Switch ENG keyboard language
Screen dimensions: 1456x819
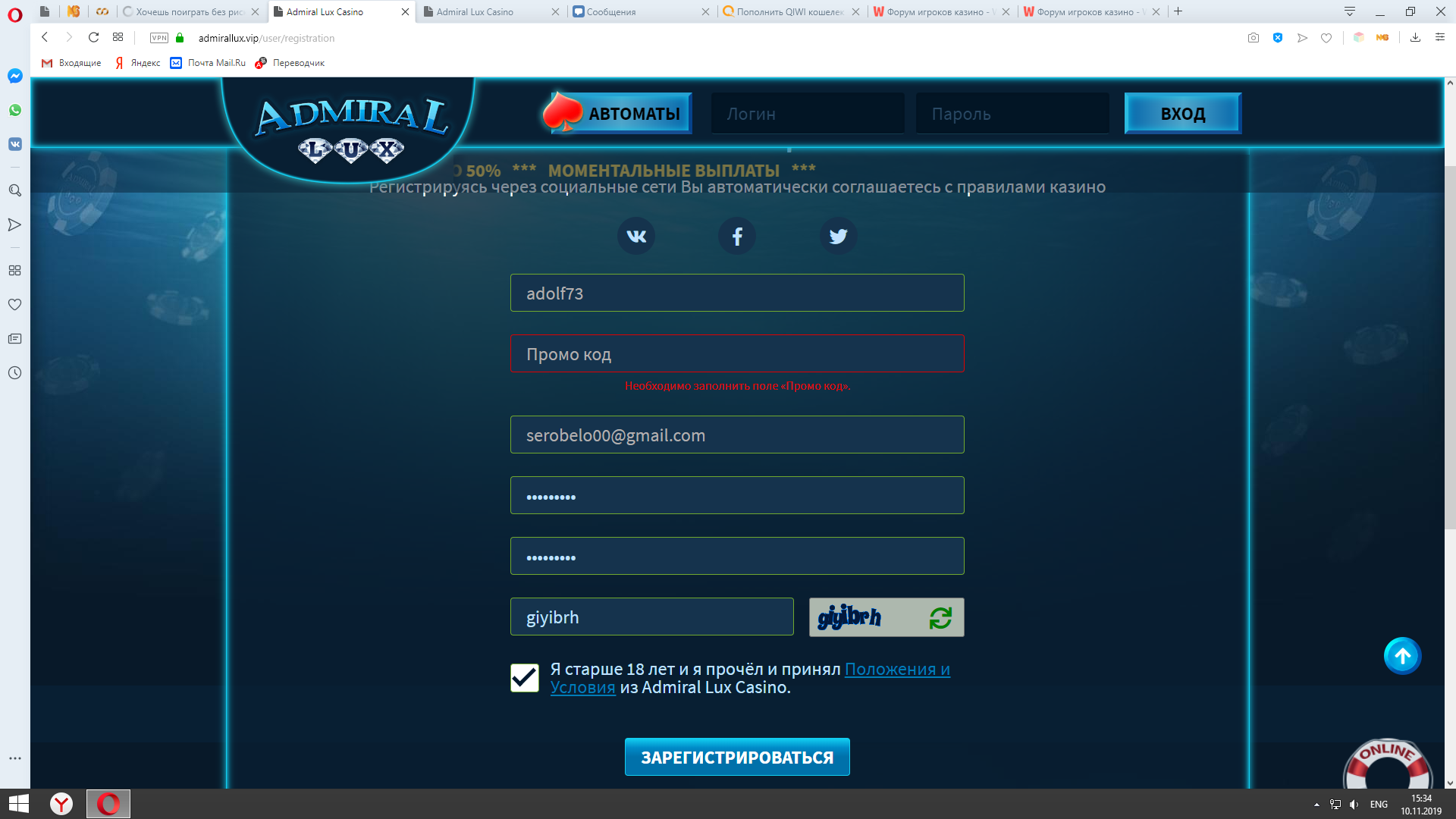tap(1379, 805)
